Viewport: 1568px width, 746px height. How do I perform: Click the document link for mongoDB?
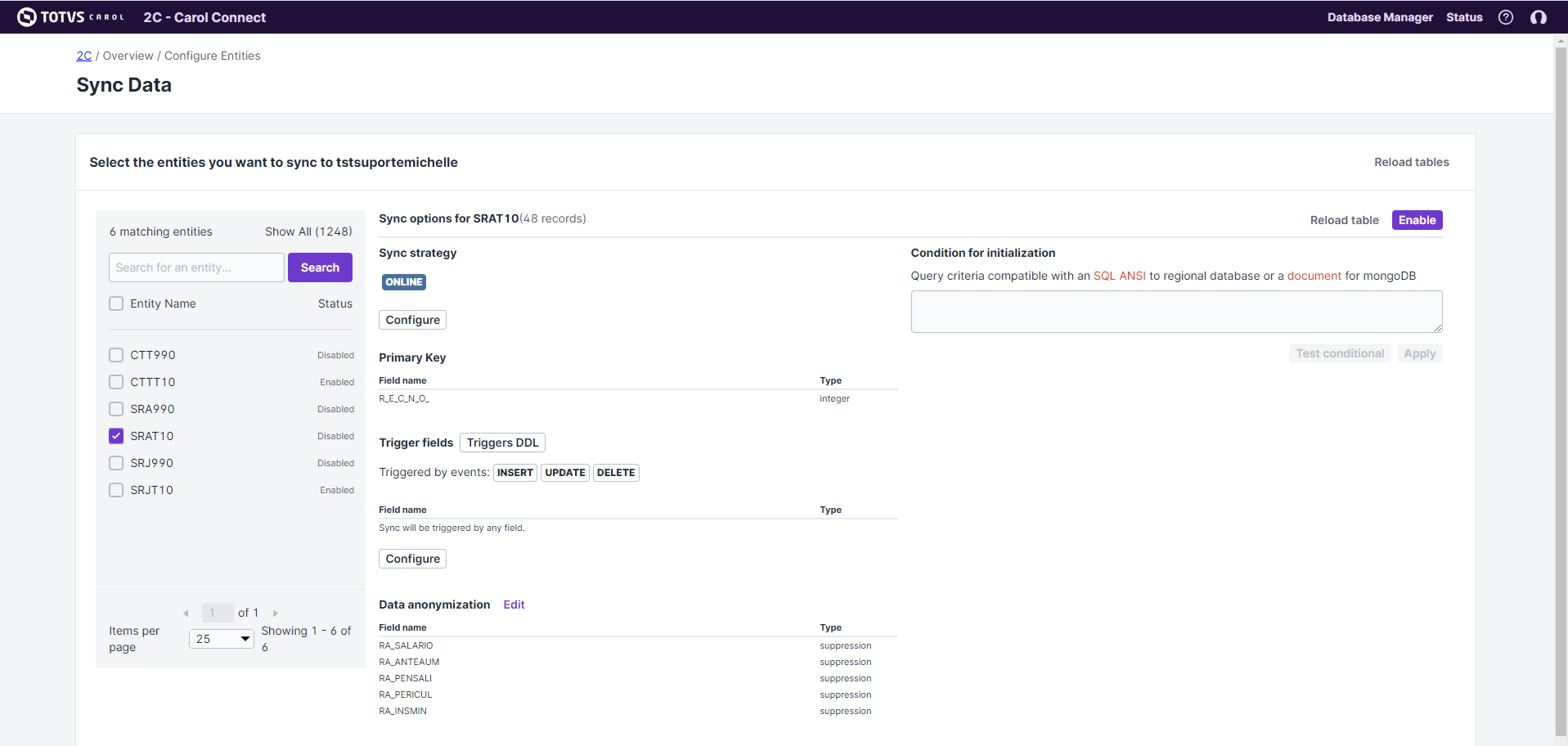click(x=1314, y=276)
